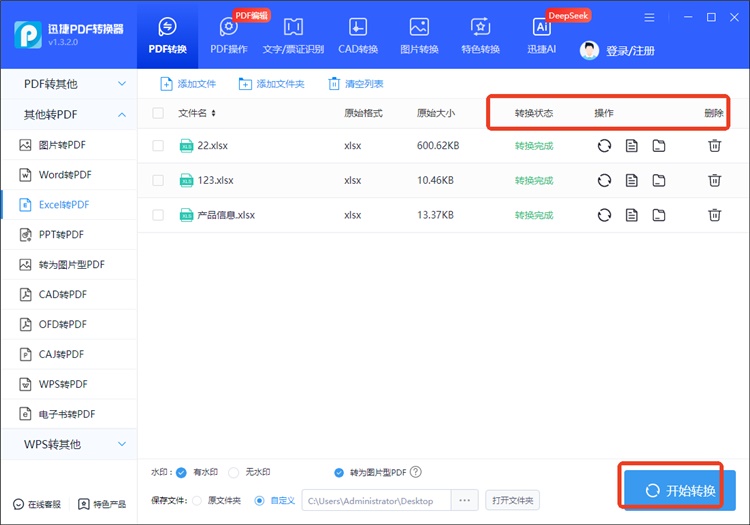The height and width of the screenshot is (525, 750).
Task: Open 特色产品 link
Action: (x=101, y=504)
